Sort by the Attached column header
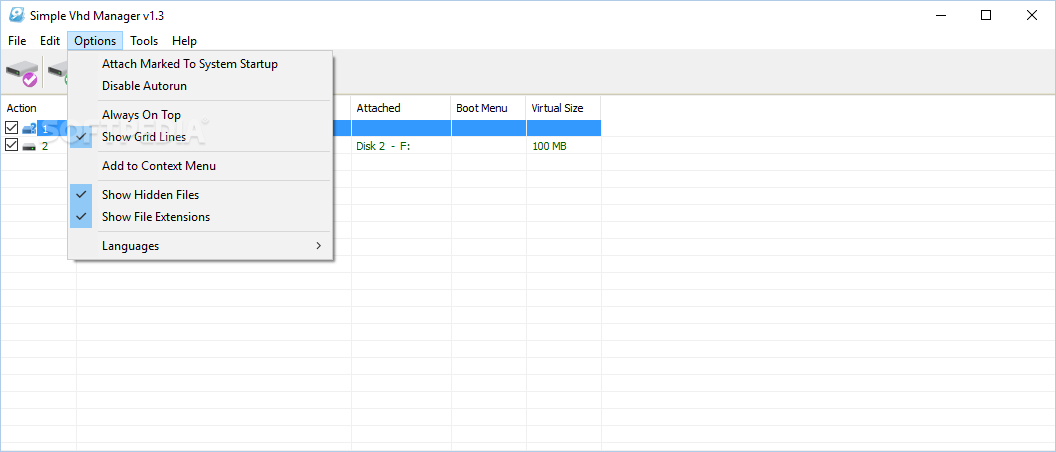The image size is (1056, 452). [x=401, y=108]
